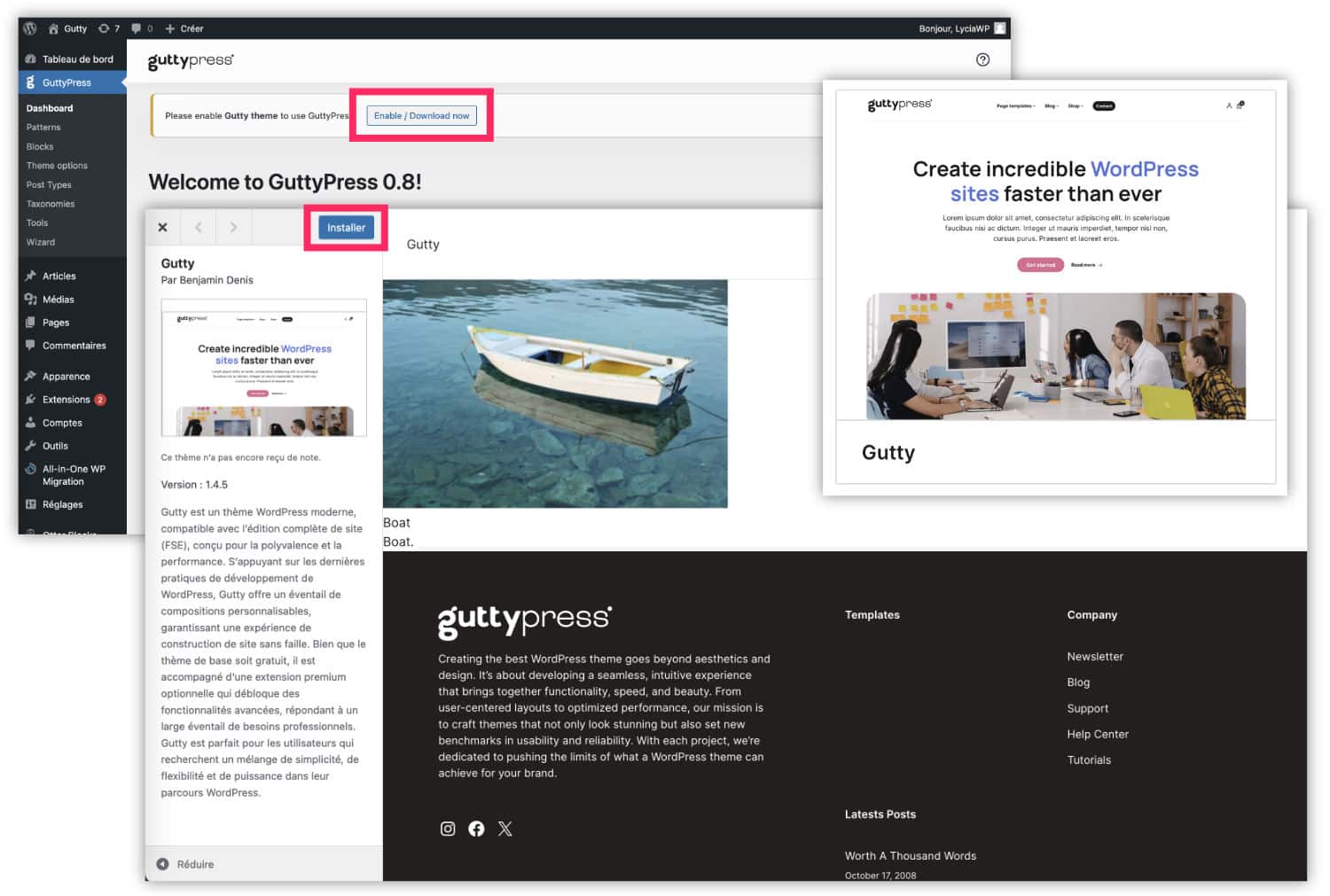
Task: Open the Instagram footer icon
Action: (x=448, y=829)
